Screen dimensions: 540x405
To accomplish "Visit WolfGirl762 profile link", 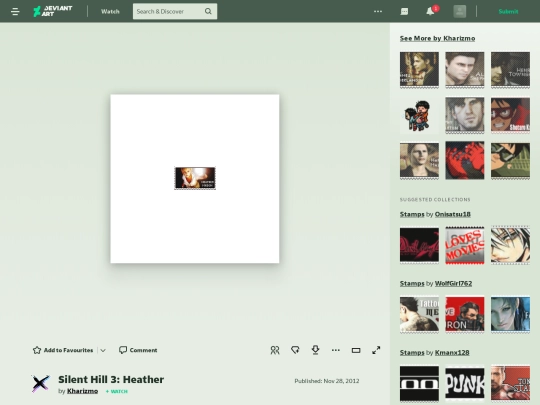I will [453, 283].
